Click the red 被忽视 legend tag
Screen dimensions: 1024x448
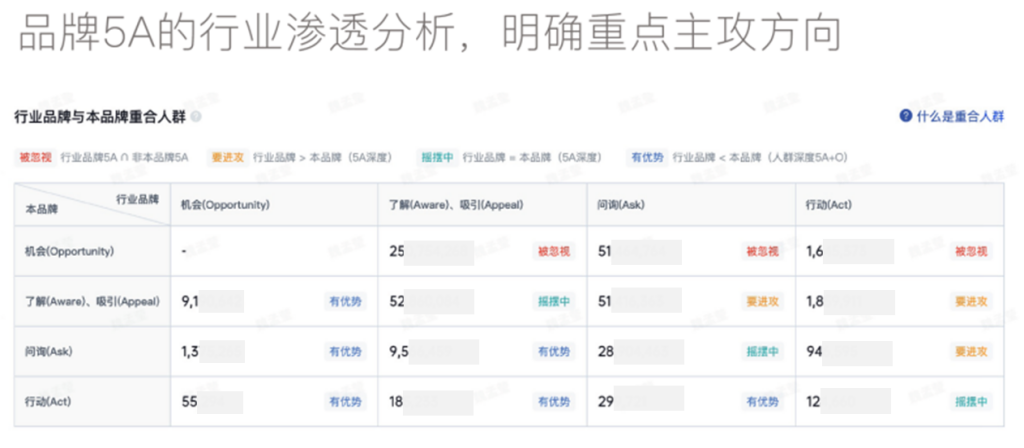coord(38,157)
